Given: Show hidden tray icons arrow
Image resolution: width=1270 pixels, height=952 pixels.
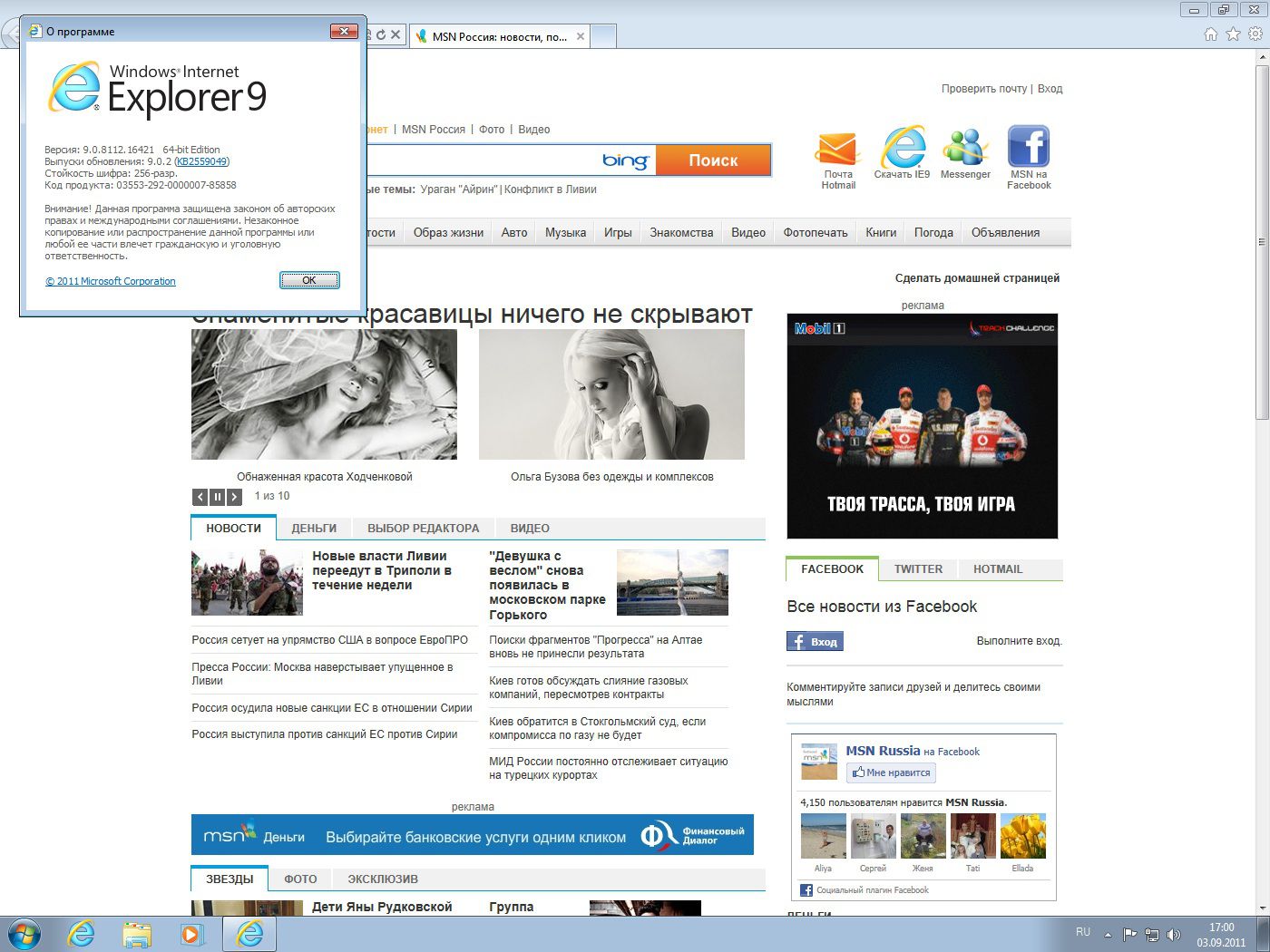Looking at the screenshot, I should pos(1108,935).
